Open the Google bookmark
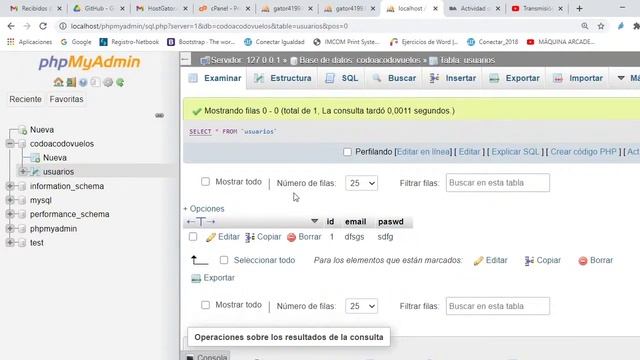Viewport: 640px width, 360px height. [x=76, y=42]
